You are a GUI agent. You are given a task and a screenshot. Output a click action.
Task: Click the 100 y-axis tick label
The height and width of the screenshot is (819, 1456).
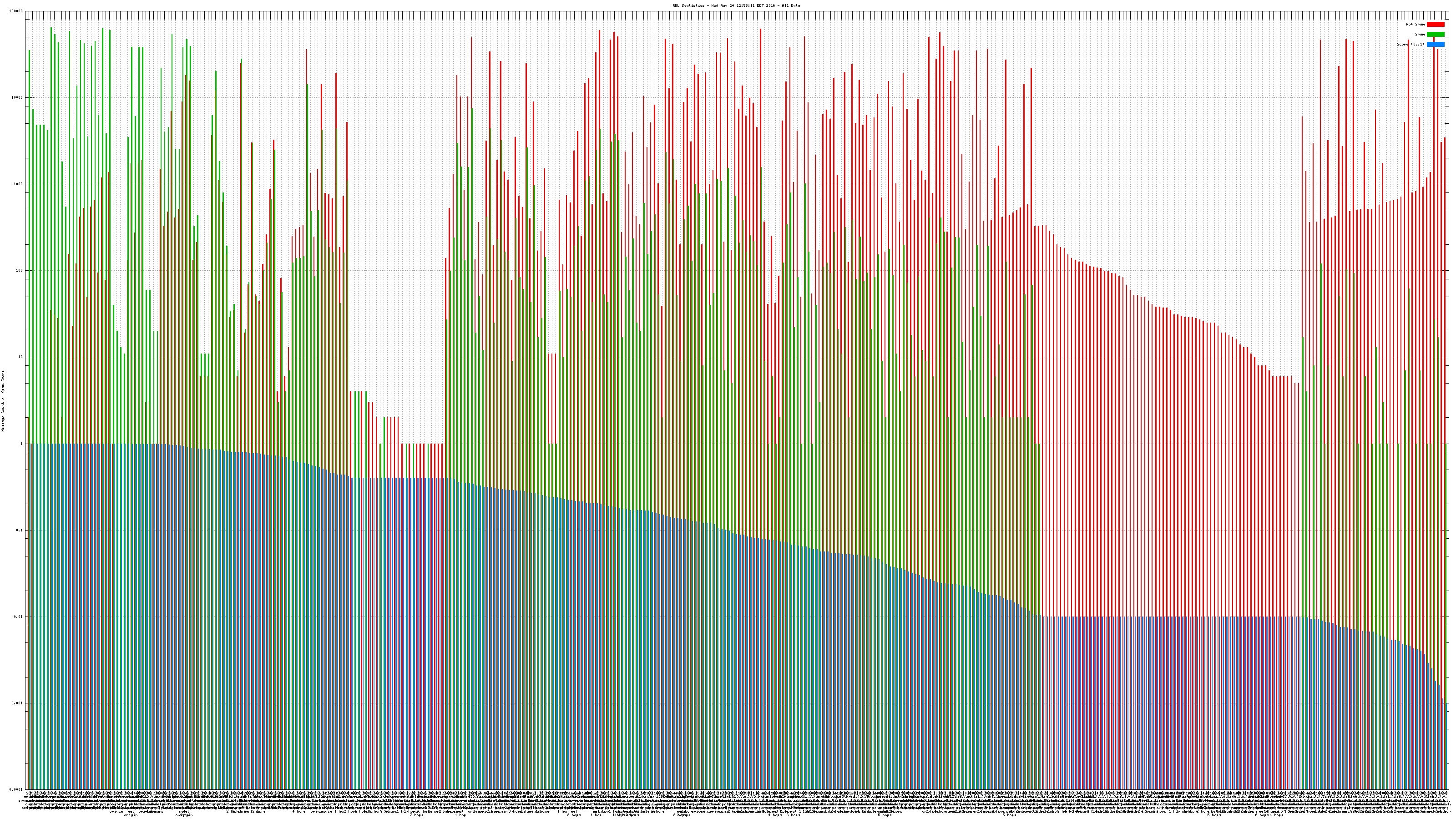(20, 271)
